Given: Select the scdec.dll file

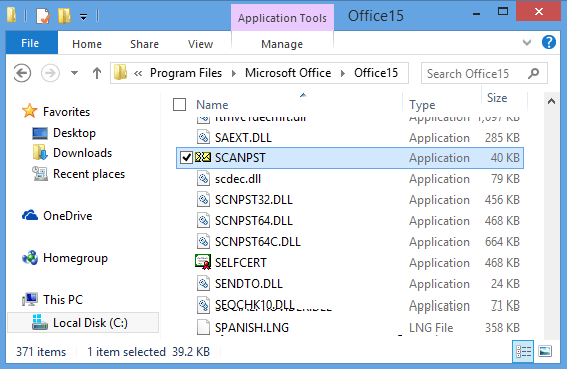Looking at the screenshot, I should [238, 179].
